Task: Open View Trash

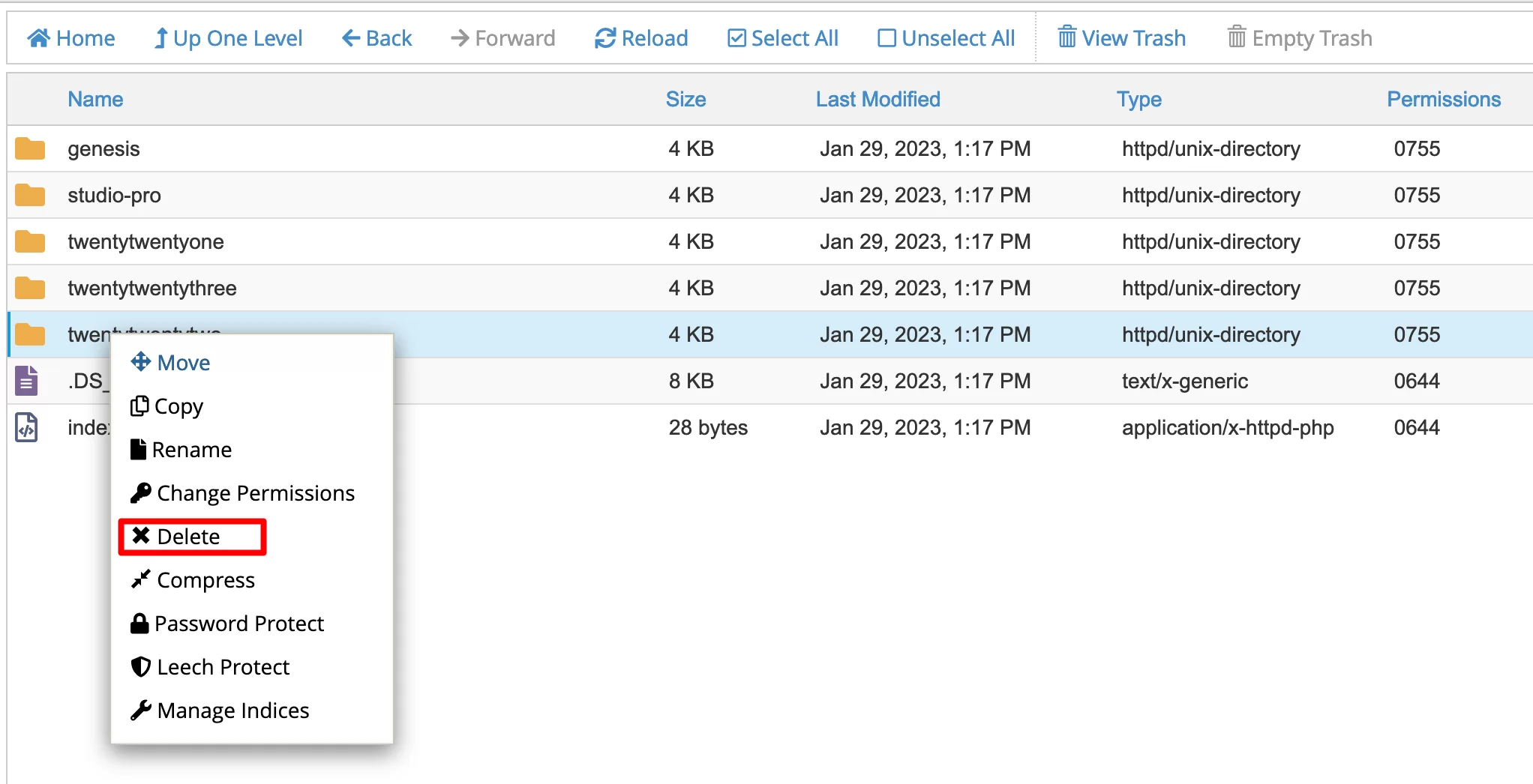Action: pos(1122,38)
